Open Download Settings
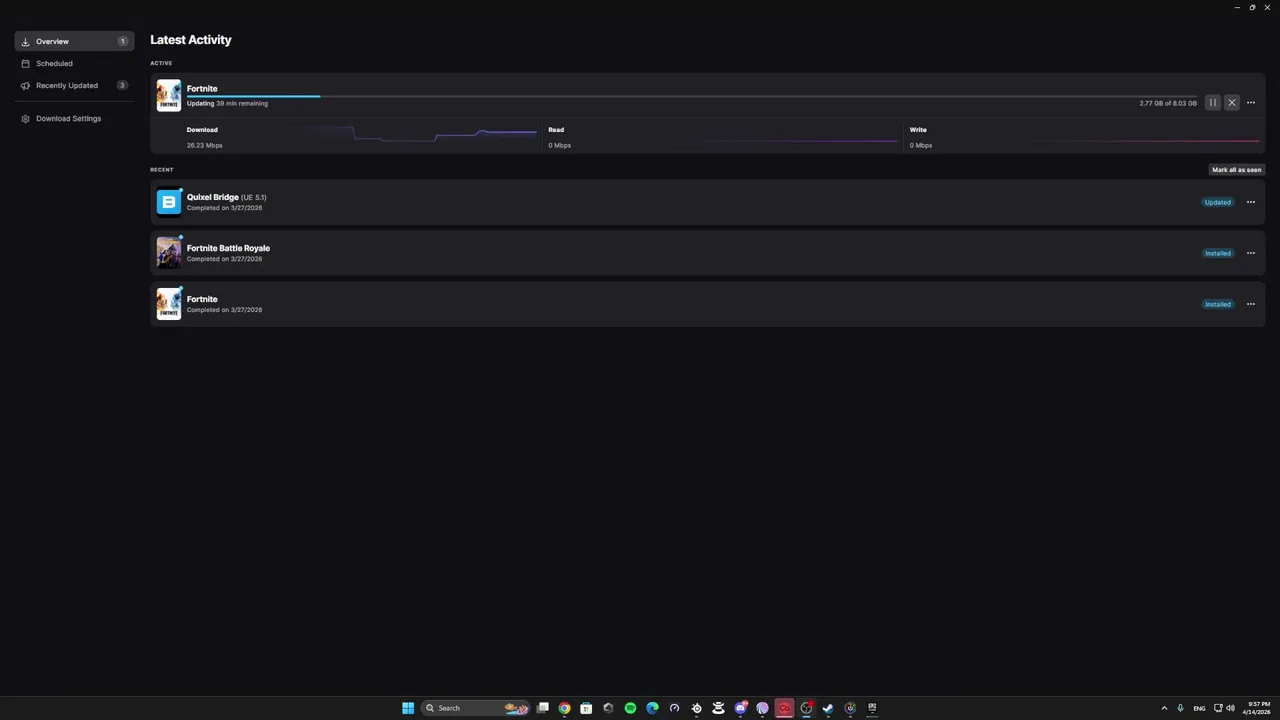This screenshot has width=1280, height=720. pos(74,118)
